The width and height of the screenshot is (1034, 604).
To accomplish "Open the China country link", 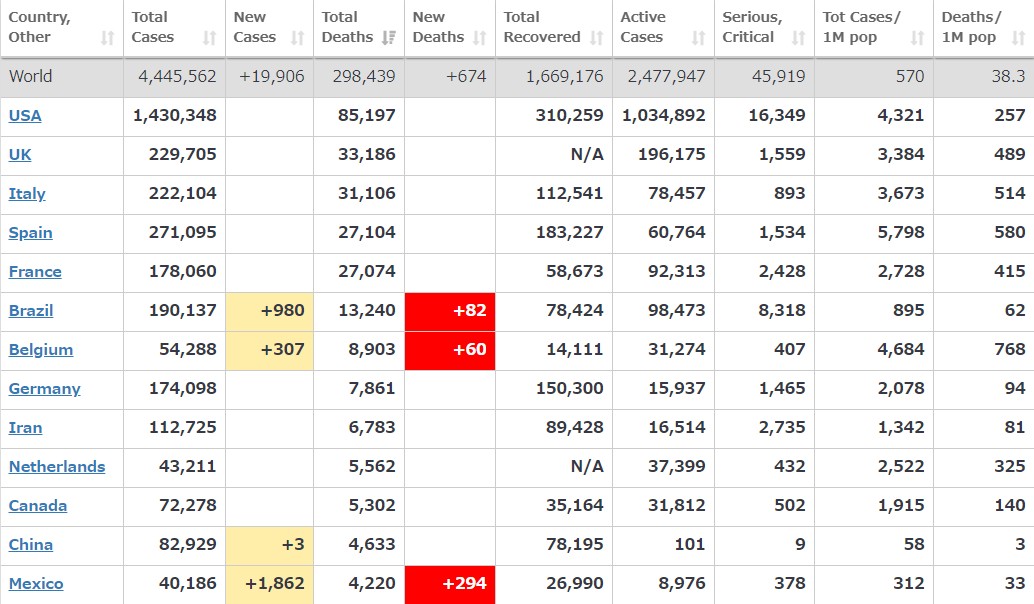I will point(30,545).
